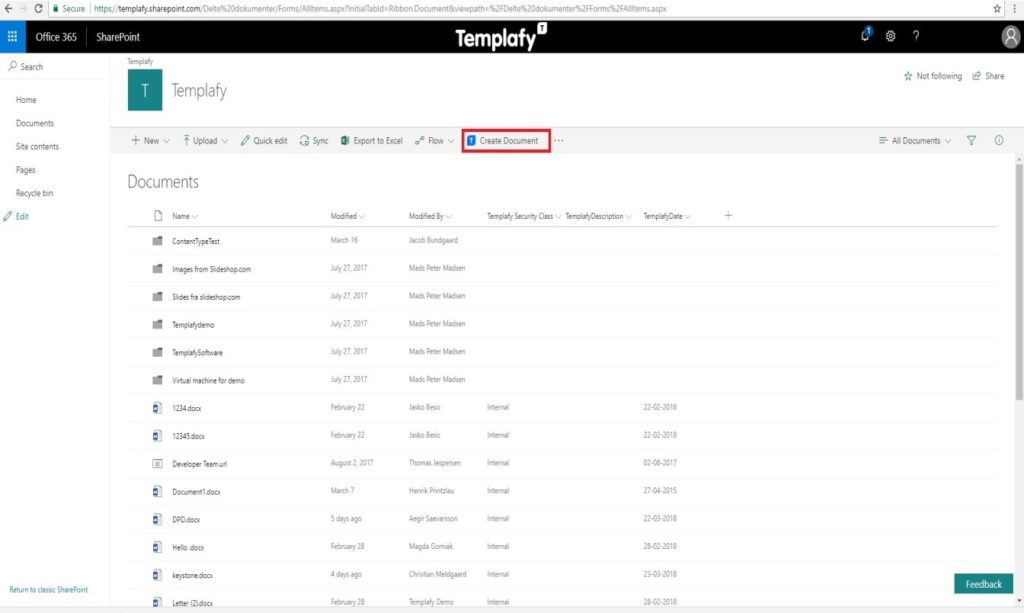This screenshot has width=1024, height=613.
Task: Bookmark the page with the star icon
Action: point(997,8)
